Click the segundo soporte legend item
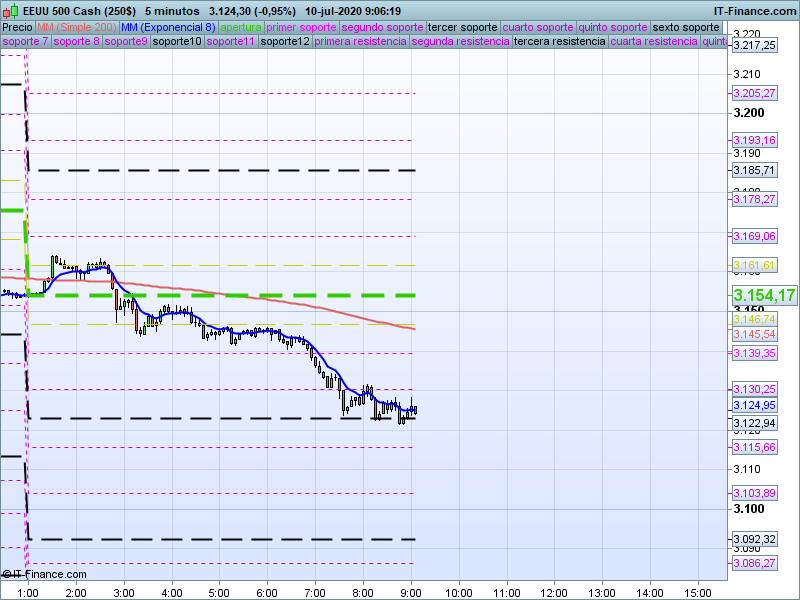 click(382, 27)
